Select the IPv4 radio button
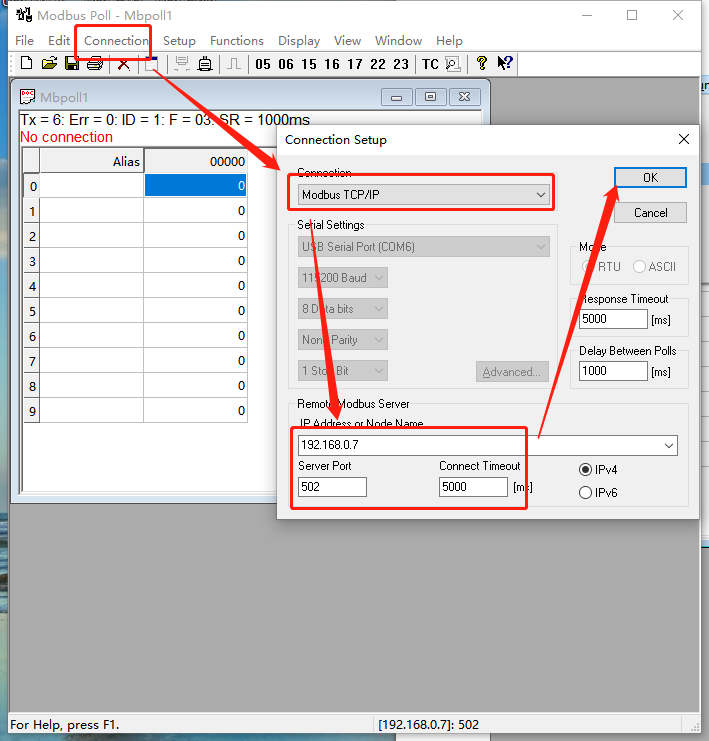Image resolution: width=709 pixels, height=741 pixels. point(586,469)
